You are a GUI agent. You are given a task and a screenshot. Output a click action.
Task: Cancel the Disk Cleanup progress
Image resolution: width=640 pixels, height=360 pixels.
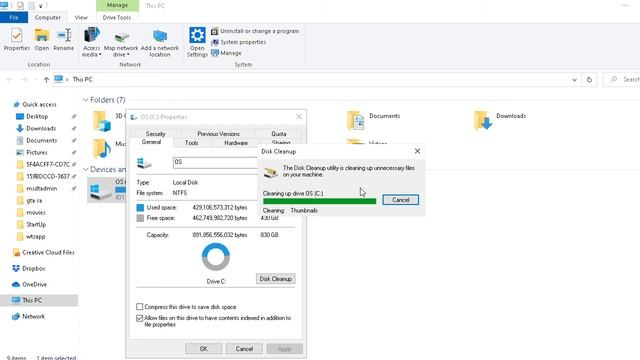[400, 200]
